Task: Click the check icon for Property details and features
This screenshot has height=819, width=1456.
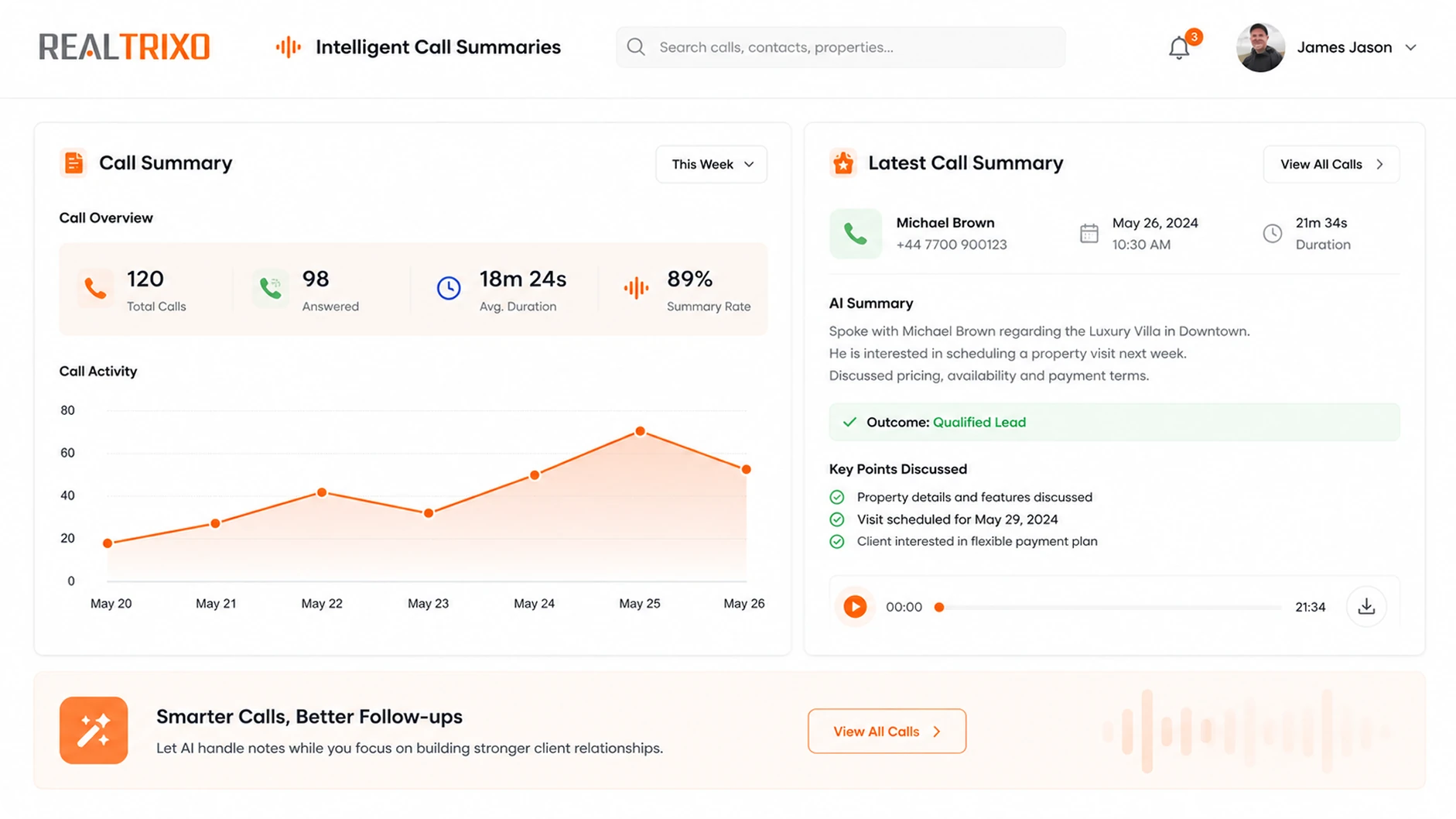Action: point(837,497)
